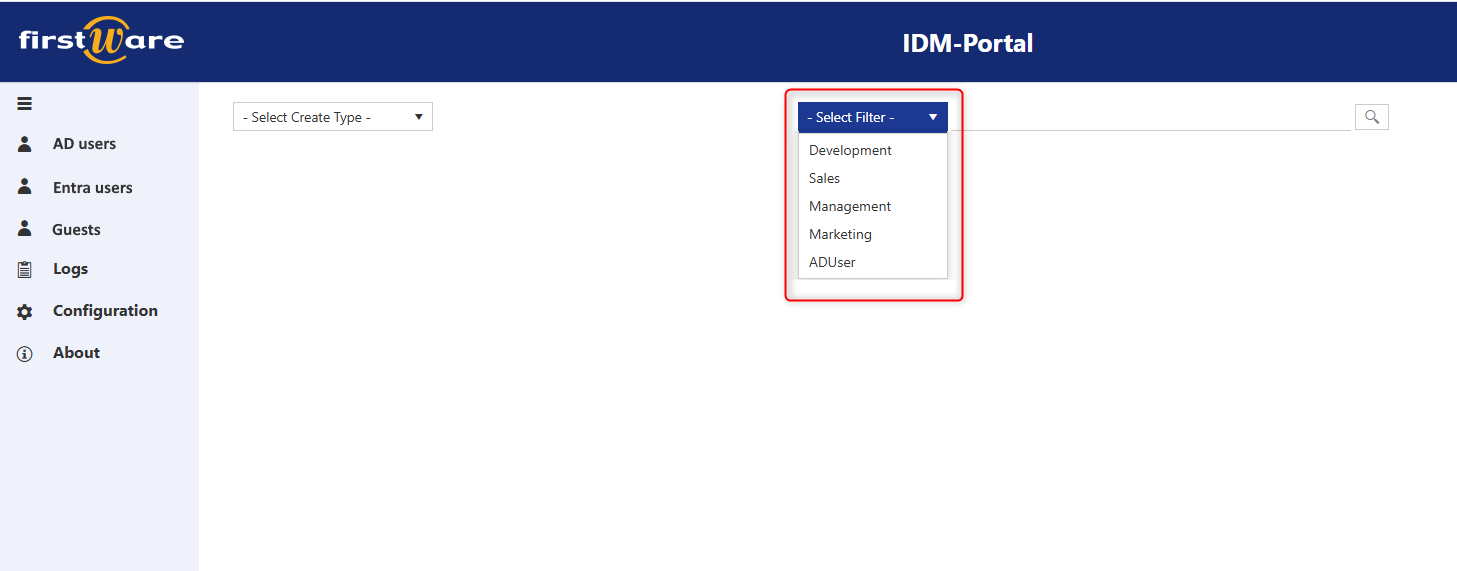Image resolution: width=1457 pixels, height=571 pixels.
Task: Click the About info circle icon
Action: click(25, 354)
